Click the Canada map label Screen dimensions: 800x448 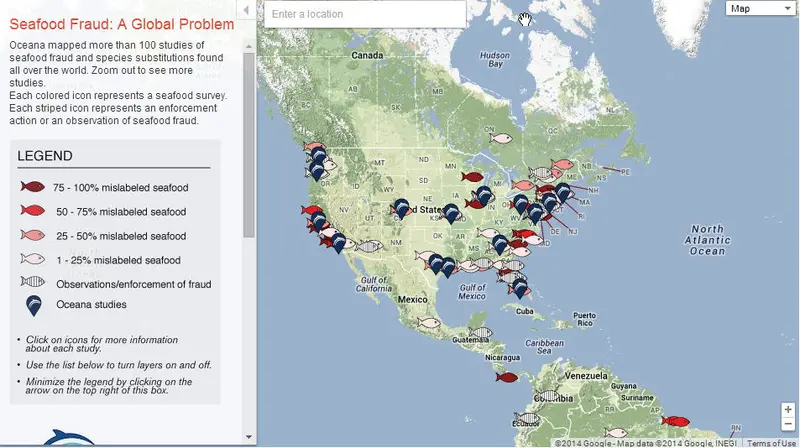pyautogui.click(x=367, y=55)
